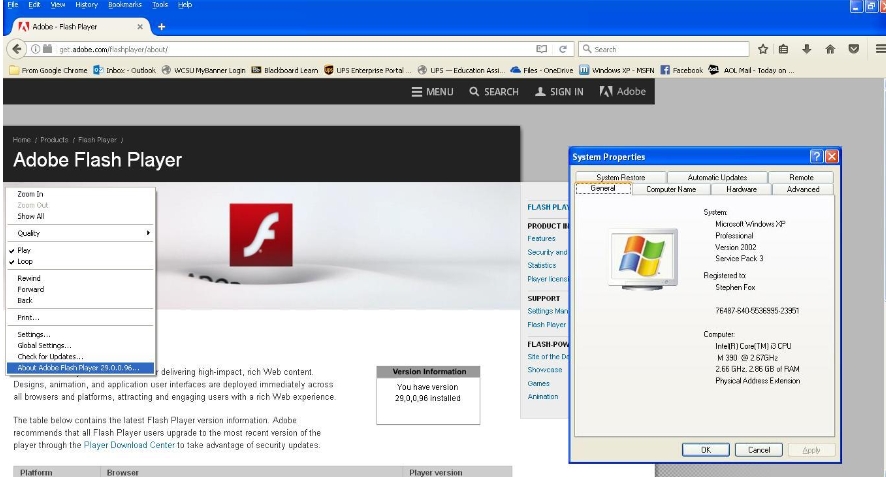Open Windows XP - MSFN bookmark
The height and width of the screenshot is (477, 886).
point(616,70)
